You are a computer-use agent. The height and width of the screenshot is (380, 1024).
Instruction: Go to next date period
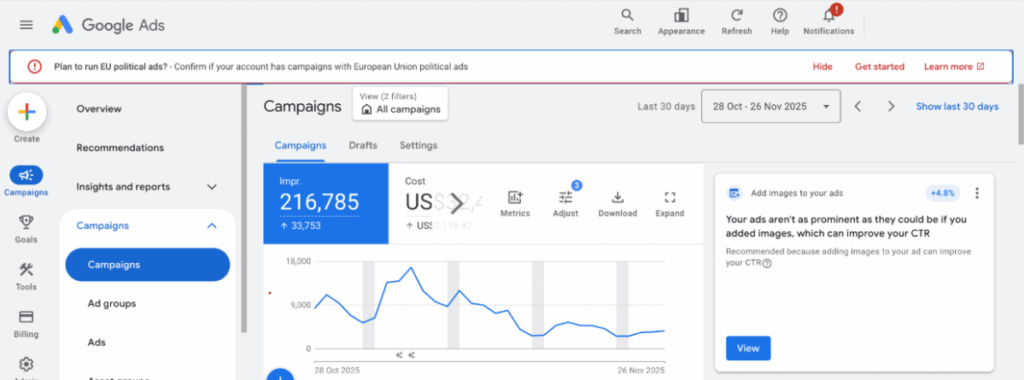tap(891, 106)
